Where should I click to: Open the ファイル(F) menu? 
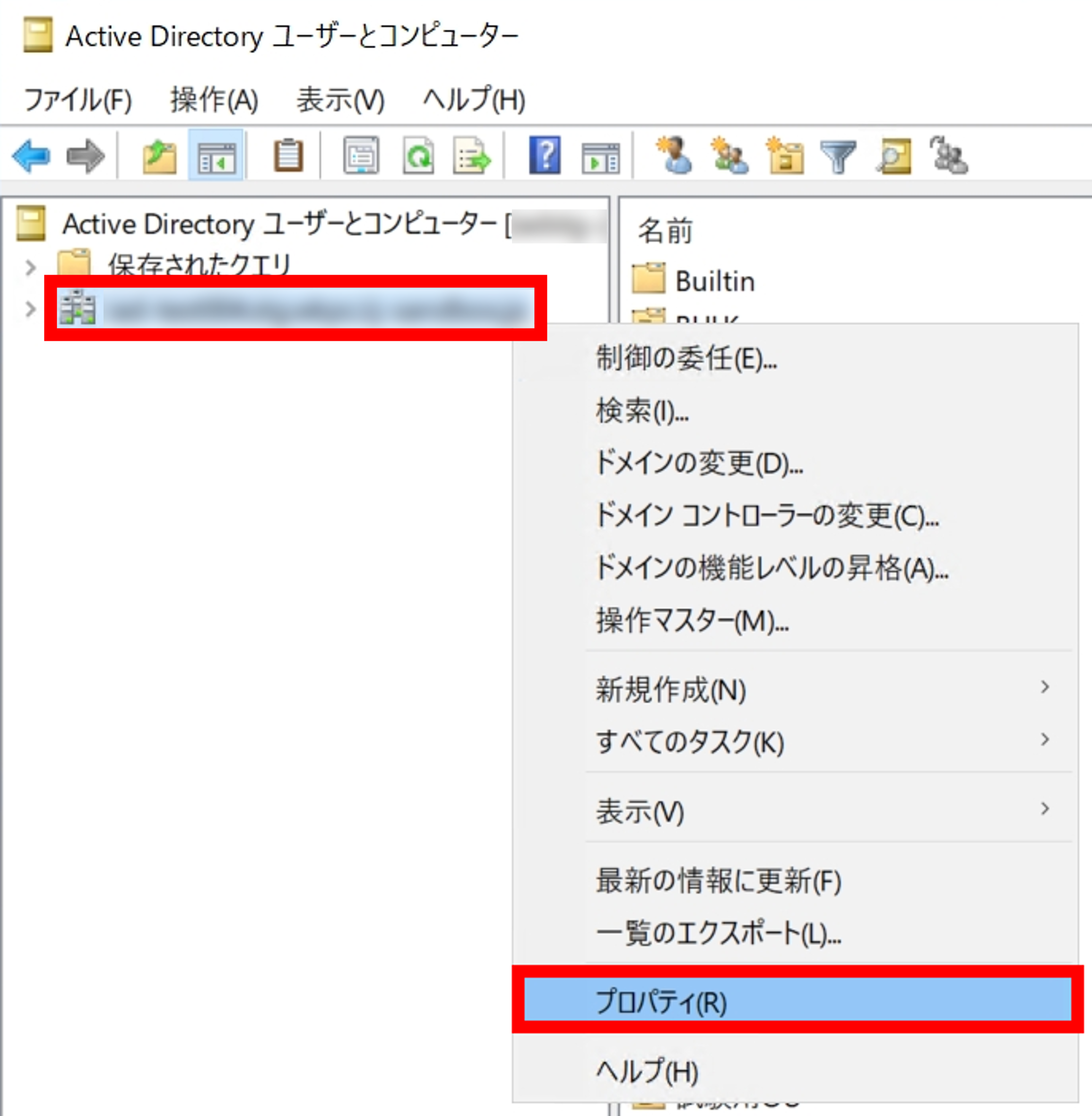tap(78, 100)
